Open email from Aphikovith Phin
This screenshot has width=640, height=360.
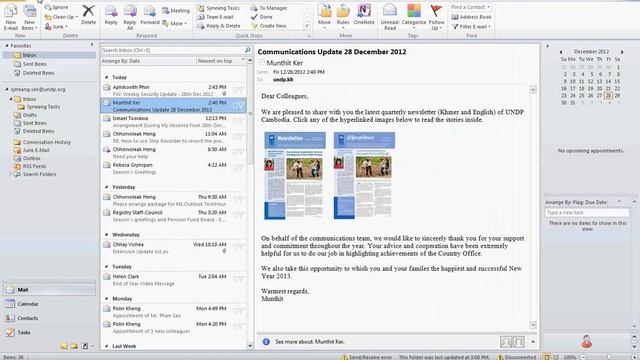pyautogui.click(x=173, y=90)
